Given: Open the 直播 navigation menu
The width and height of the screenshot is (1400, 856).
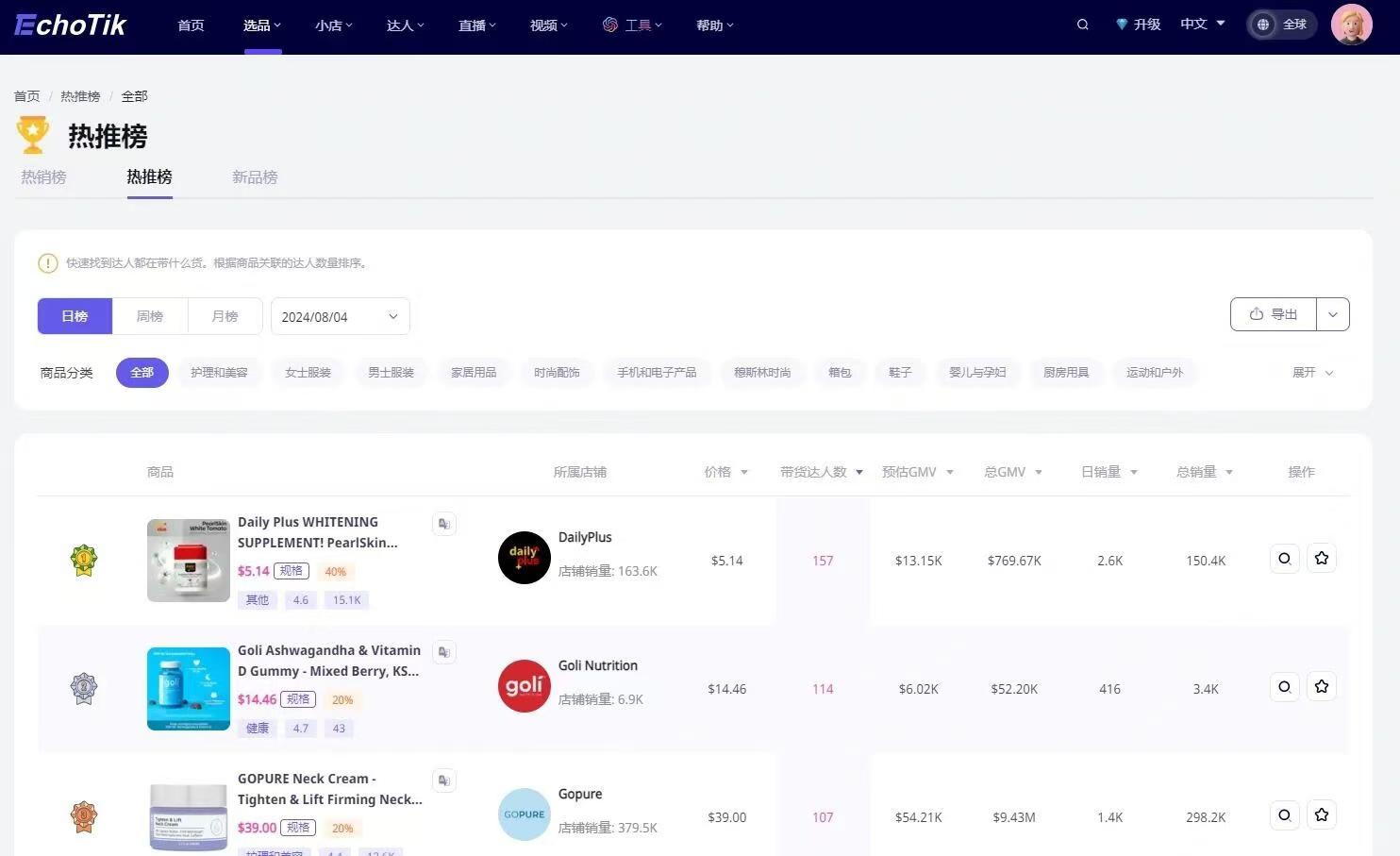Looking at the screenshot, I should coord(477,25).
